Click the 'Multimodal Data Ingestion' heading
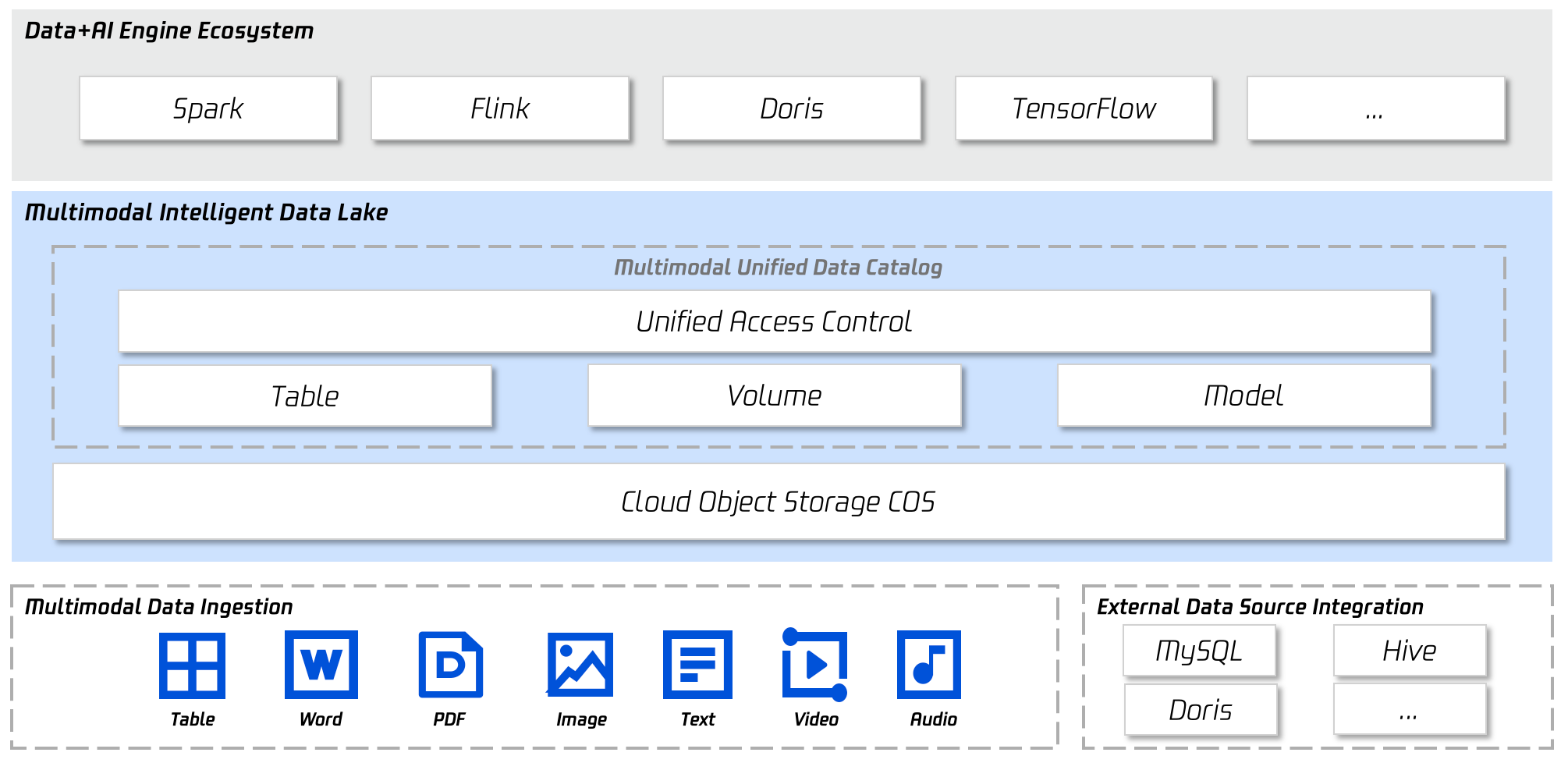 (159, 607)
